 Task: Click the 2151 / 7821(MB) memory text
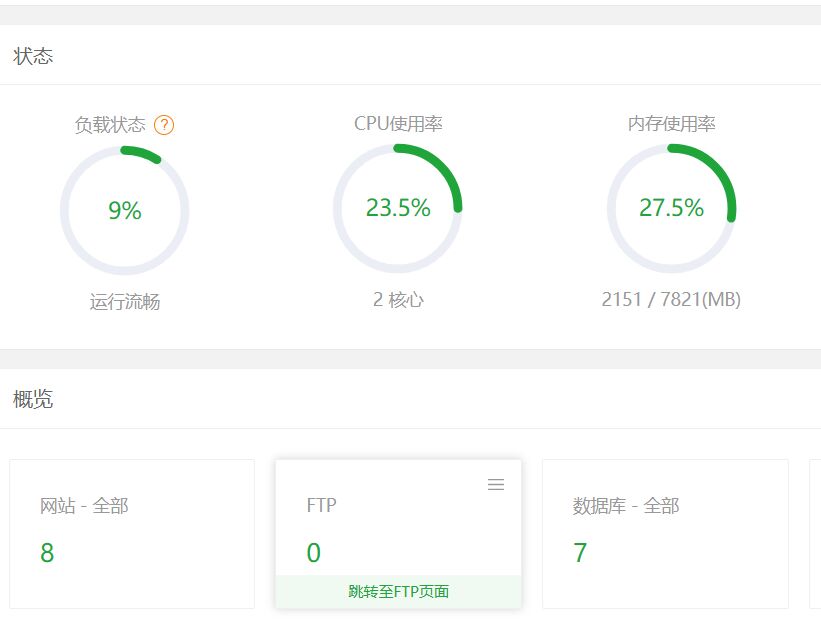click(671, 299)
